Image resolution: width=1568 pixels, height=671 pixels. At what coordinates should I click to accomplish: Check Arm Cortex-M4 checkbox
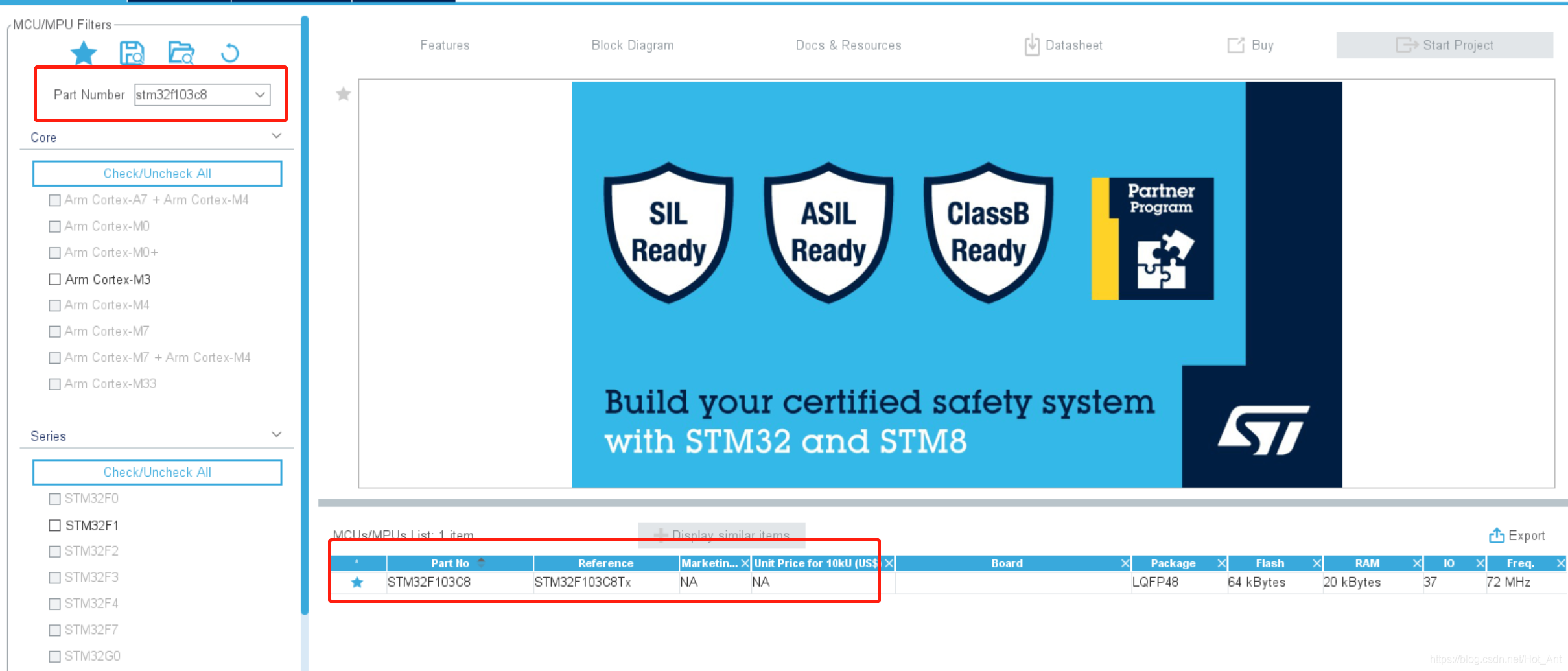click(55, 305)
